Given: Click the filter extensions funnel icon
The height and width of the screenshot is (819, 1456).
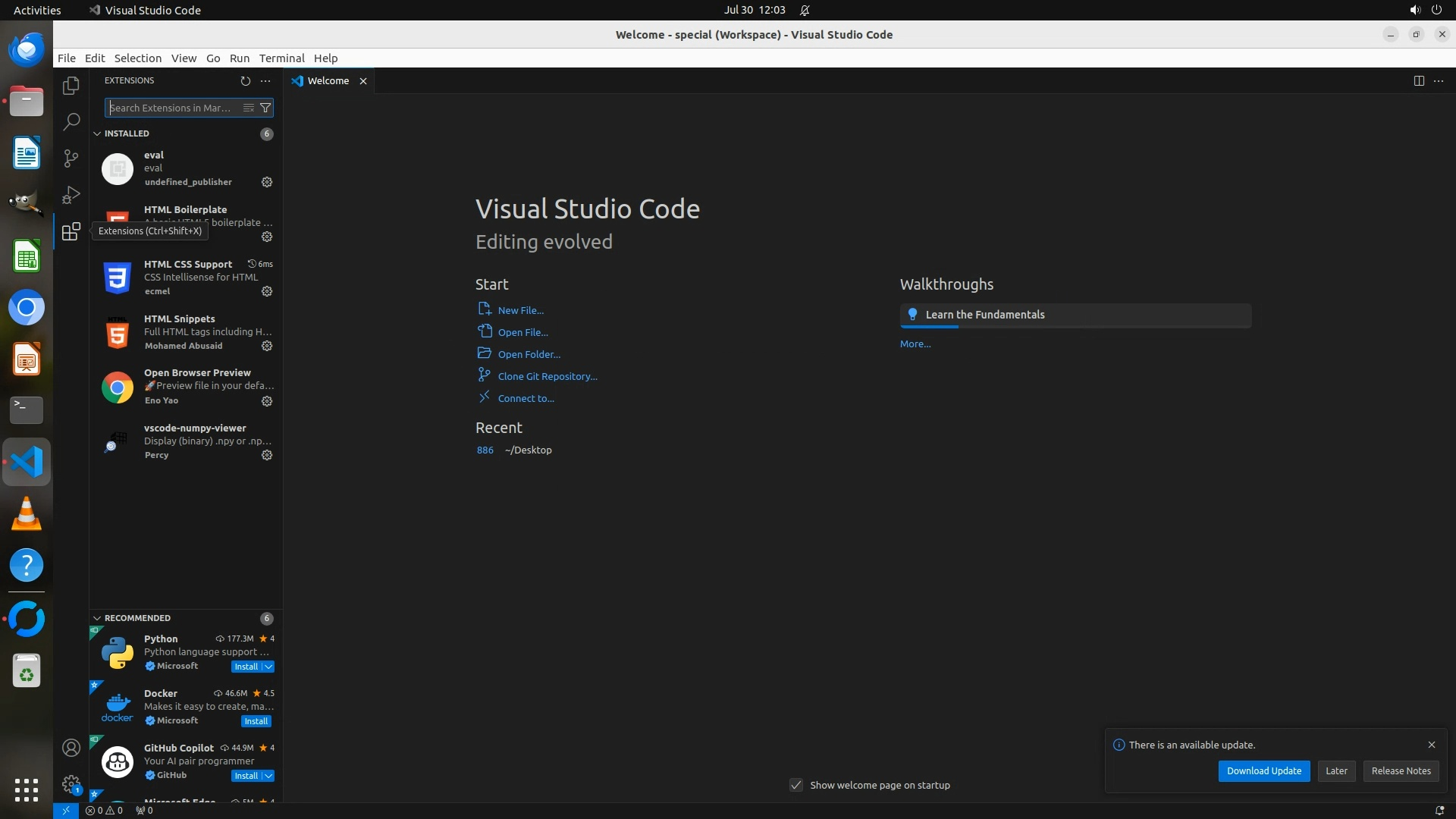Looking at the screenshot, I should pyautogui.click(x=265, y=108).
